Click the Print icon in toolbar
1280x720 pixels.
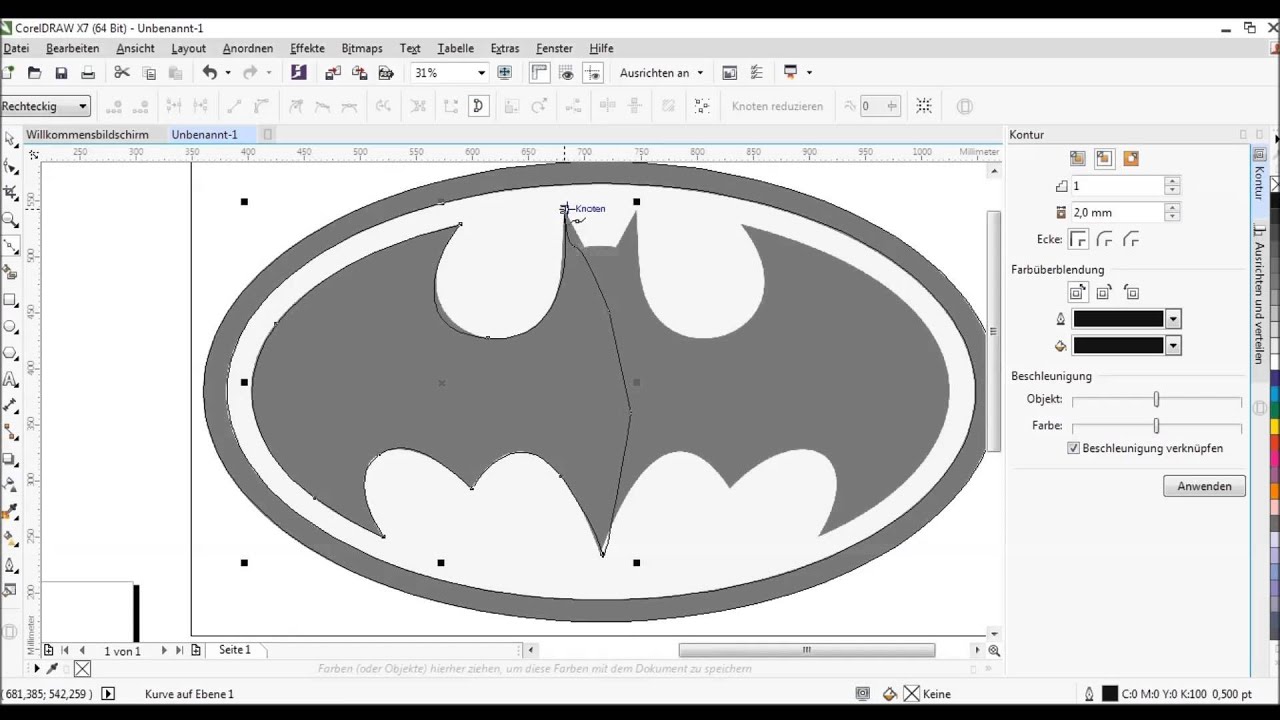88,73
